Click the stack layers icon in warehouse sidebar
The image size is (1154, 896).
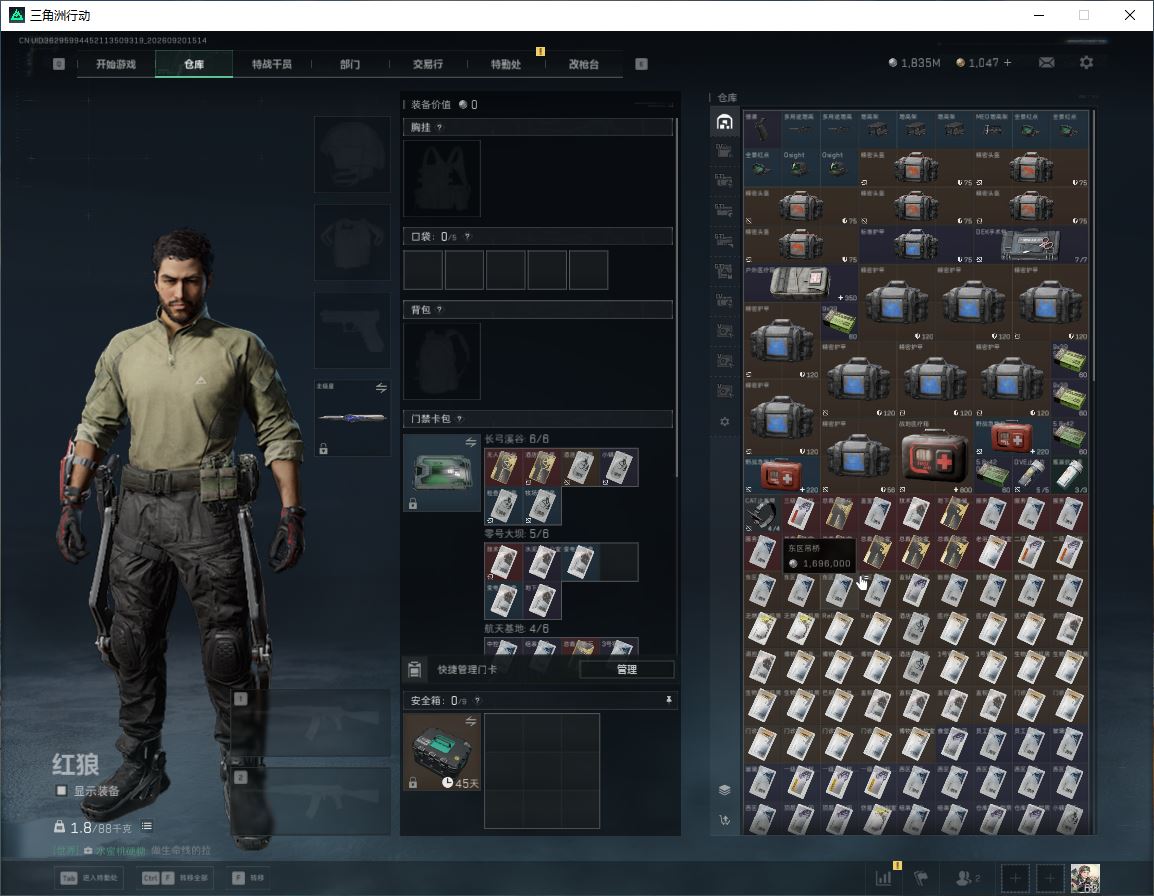click(x=724, y=790)
